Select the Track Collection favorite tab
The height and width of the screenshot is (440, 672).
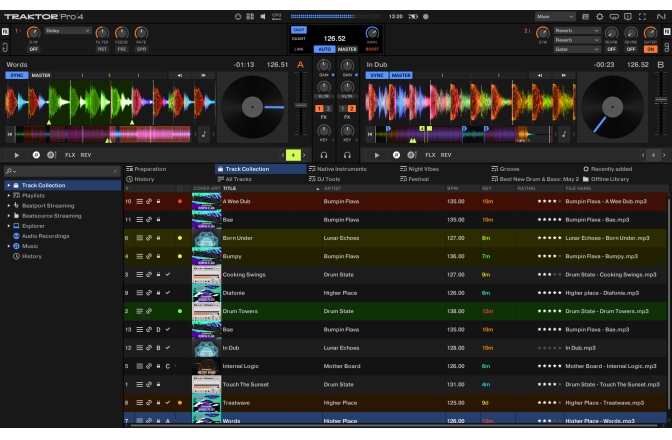click(261, 169)
